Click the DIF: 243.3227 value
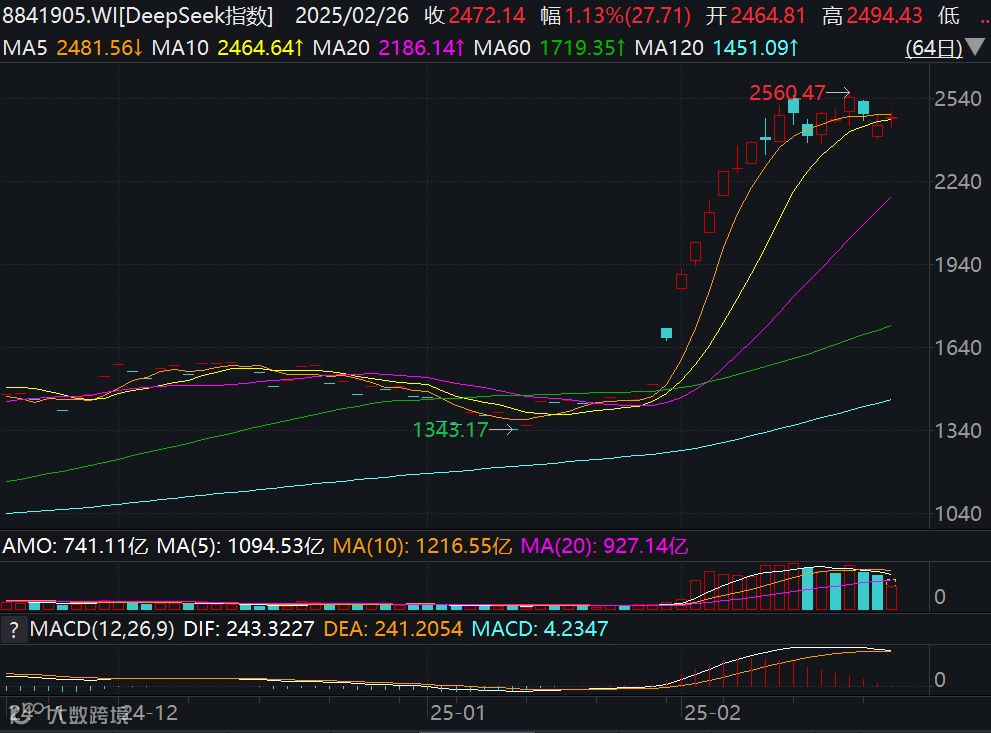 point(248,629)
